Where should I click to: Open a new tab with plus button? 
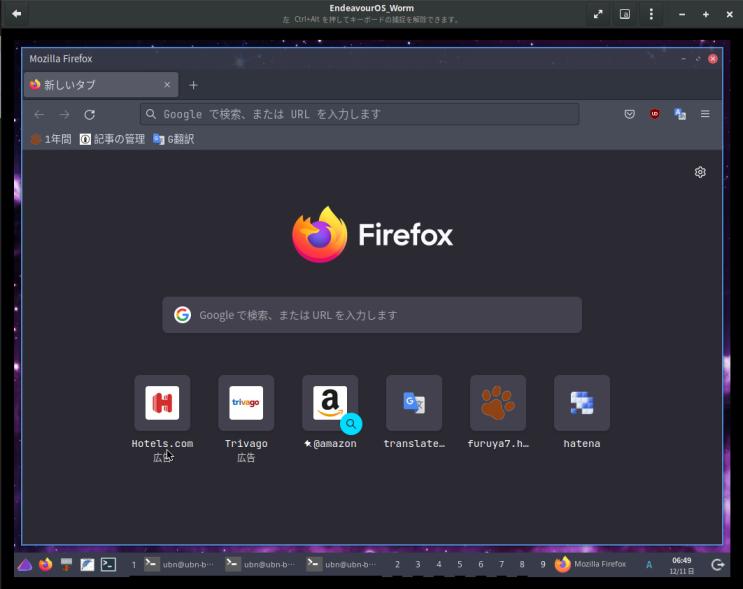(193, 85)
